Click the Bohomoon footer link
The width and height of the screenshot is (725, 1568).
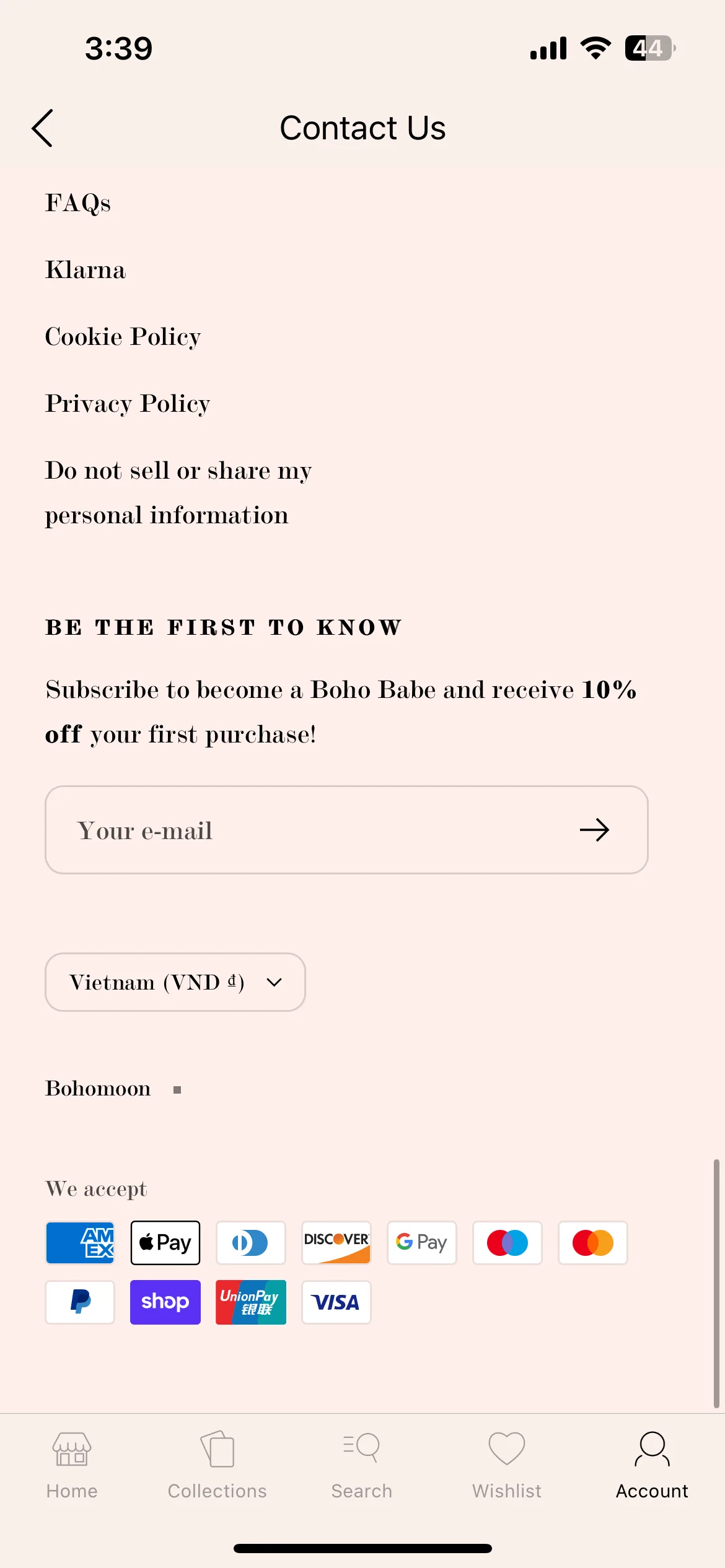tap(98, 1089)
